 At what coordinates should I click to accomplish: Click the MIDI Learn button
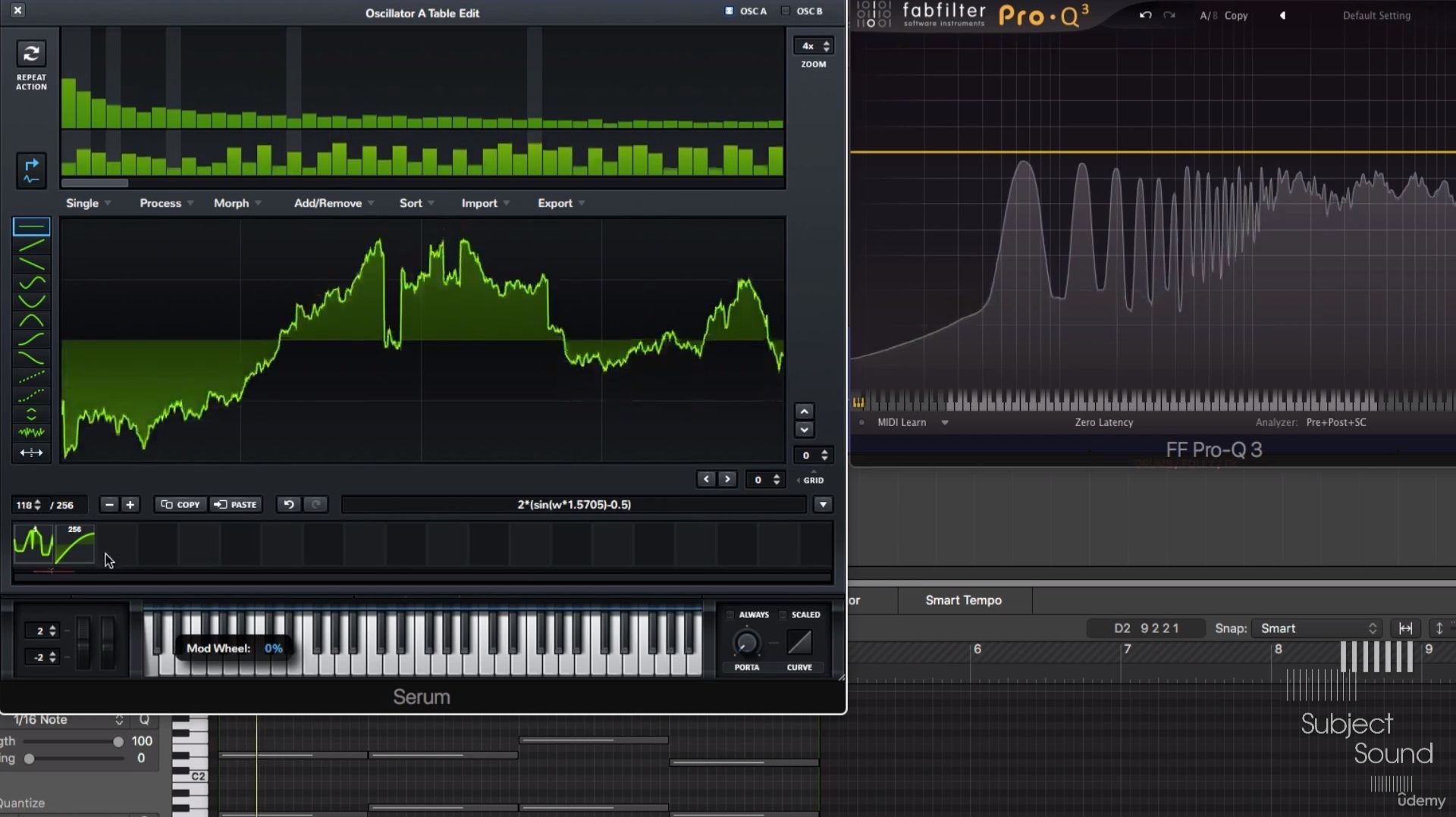pos(902,422)
